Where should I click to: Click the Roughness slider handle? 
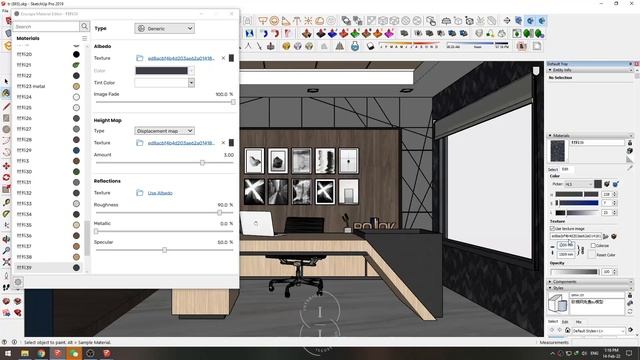click(x=220, y=213)
